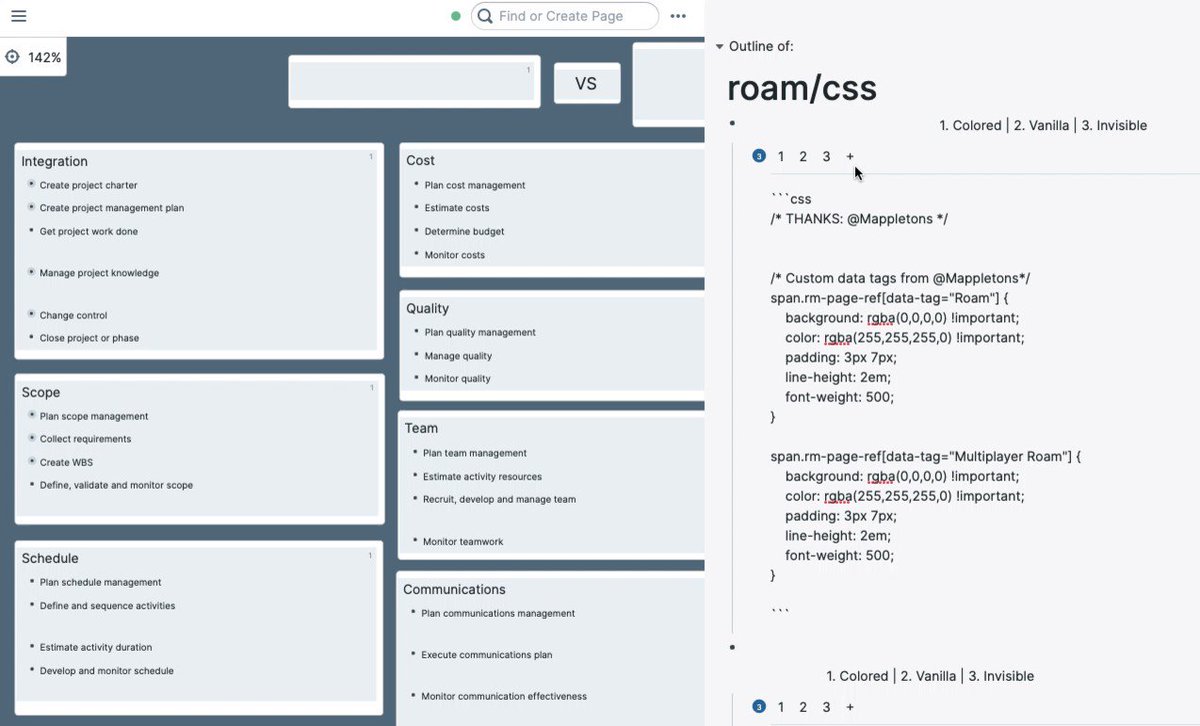This screenshot has width=1200, height=726.
Task: Click the bullet of Estimate costs
Action: click(416, 207)
